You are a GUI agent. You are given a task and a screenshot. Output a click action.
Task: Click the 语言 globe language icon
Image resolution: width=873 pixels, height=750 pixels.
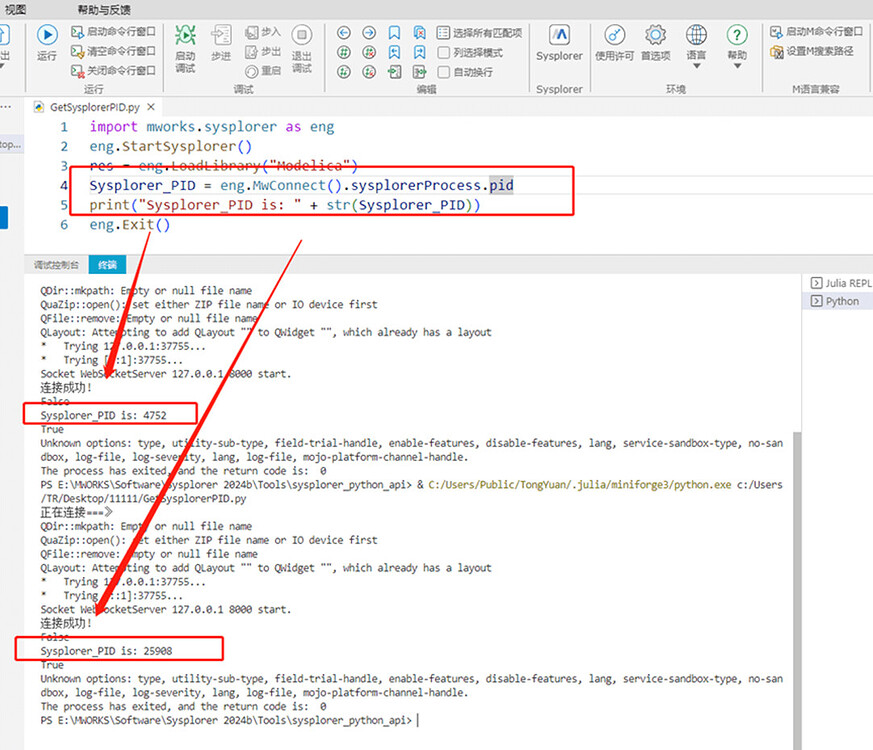pyautogui.click(x=696, y=35)
